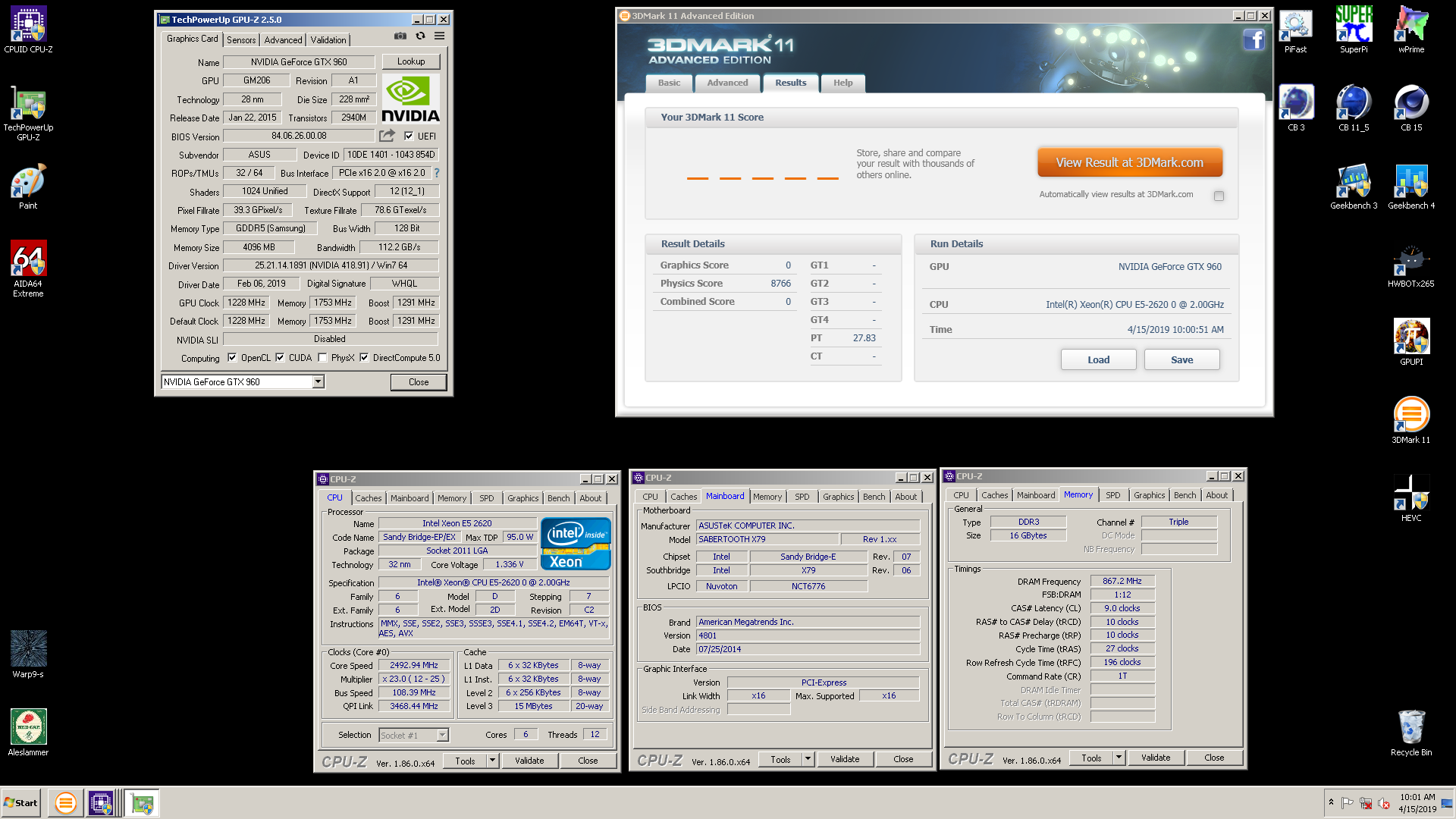Click View Result at 3DMark.com button
This screenshot has width=1456, height=819.
point(1130,162)
